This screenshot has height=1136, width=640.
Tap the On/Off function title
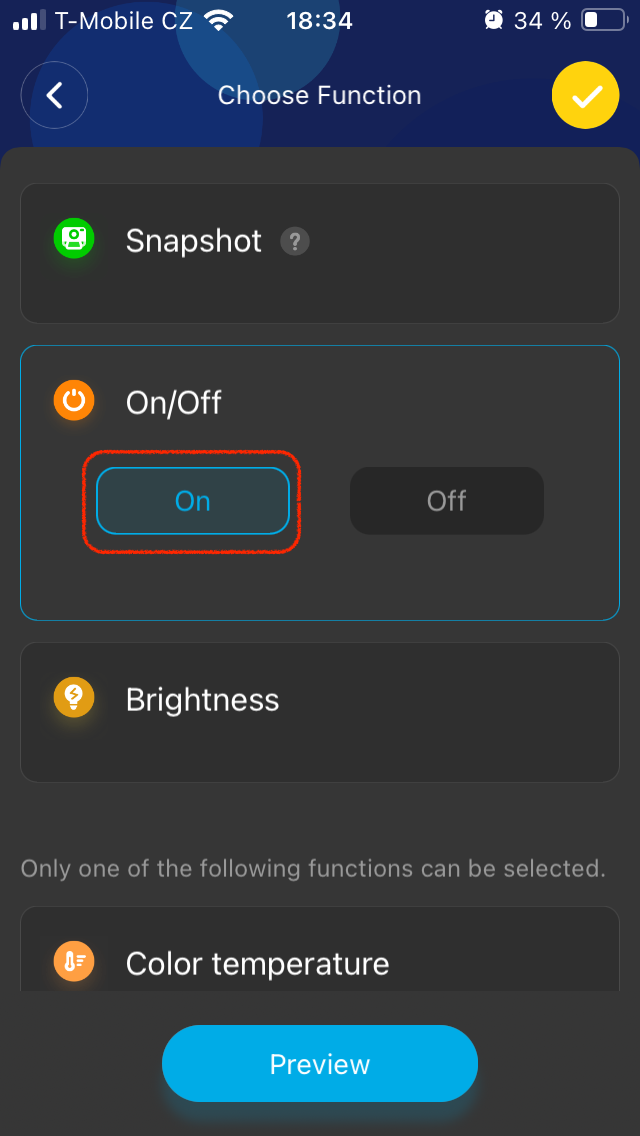click(x=174, y=403)
